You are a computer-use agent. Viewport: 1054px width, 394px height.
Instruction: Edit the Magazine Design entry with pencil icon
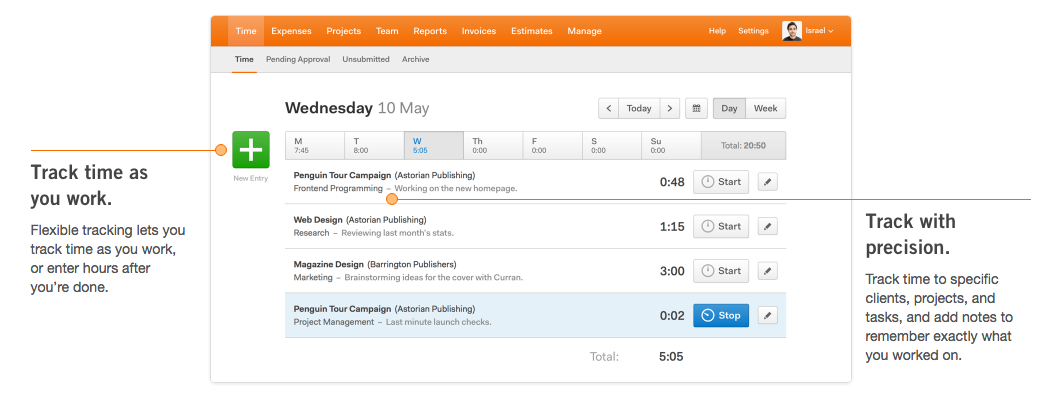click(768, 271)
